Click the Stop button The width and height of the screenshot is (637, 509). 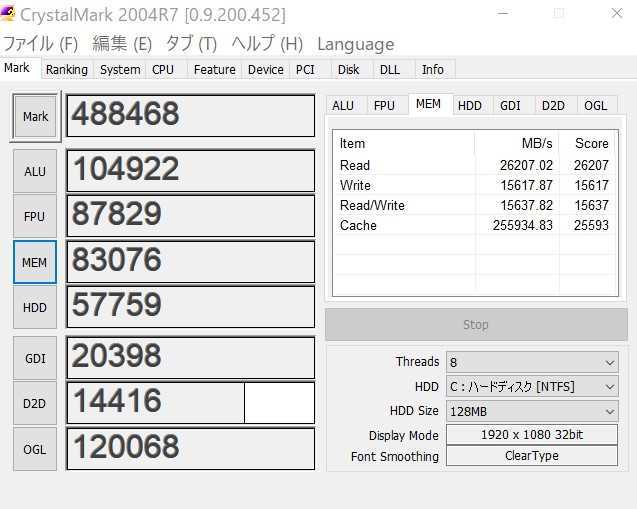(x=476, y=324)
